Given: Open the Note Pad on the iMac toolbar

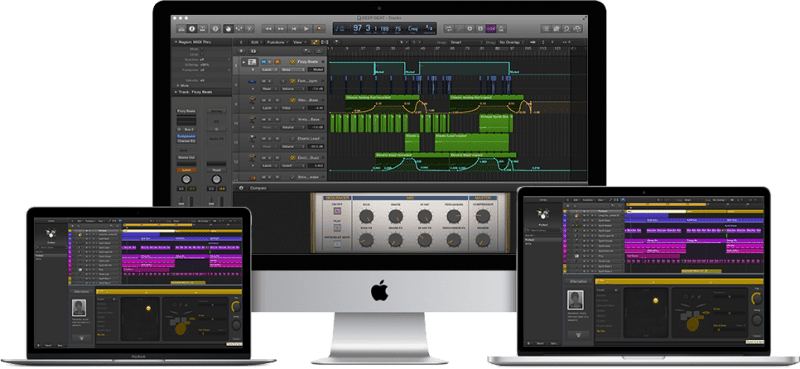Looking at the screenshot, I should point(556,29).
